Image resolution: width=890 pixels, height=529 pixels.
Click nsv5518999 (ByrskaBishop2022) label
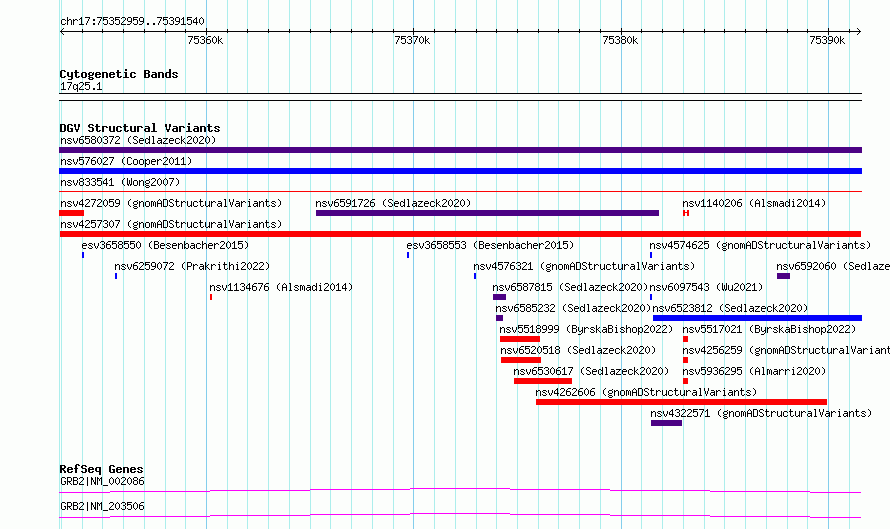click(586, 329)
